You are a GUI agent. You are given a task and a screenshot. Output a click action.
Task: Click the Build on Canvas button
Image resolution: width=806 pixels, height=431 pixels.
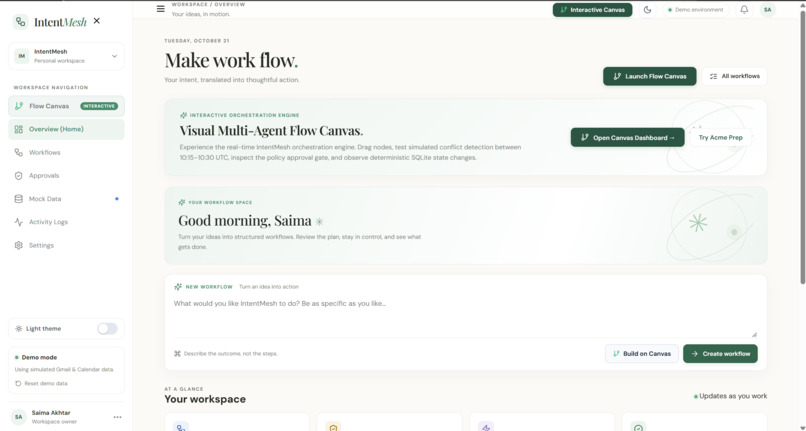point(642,354)
